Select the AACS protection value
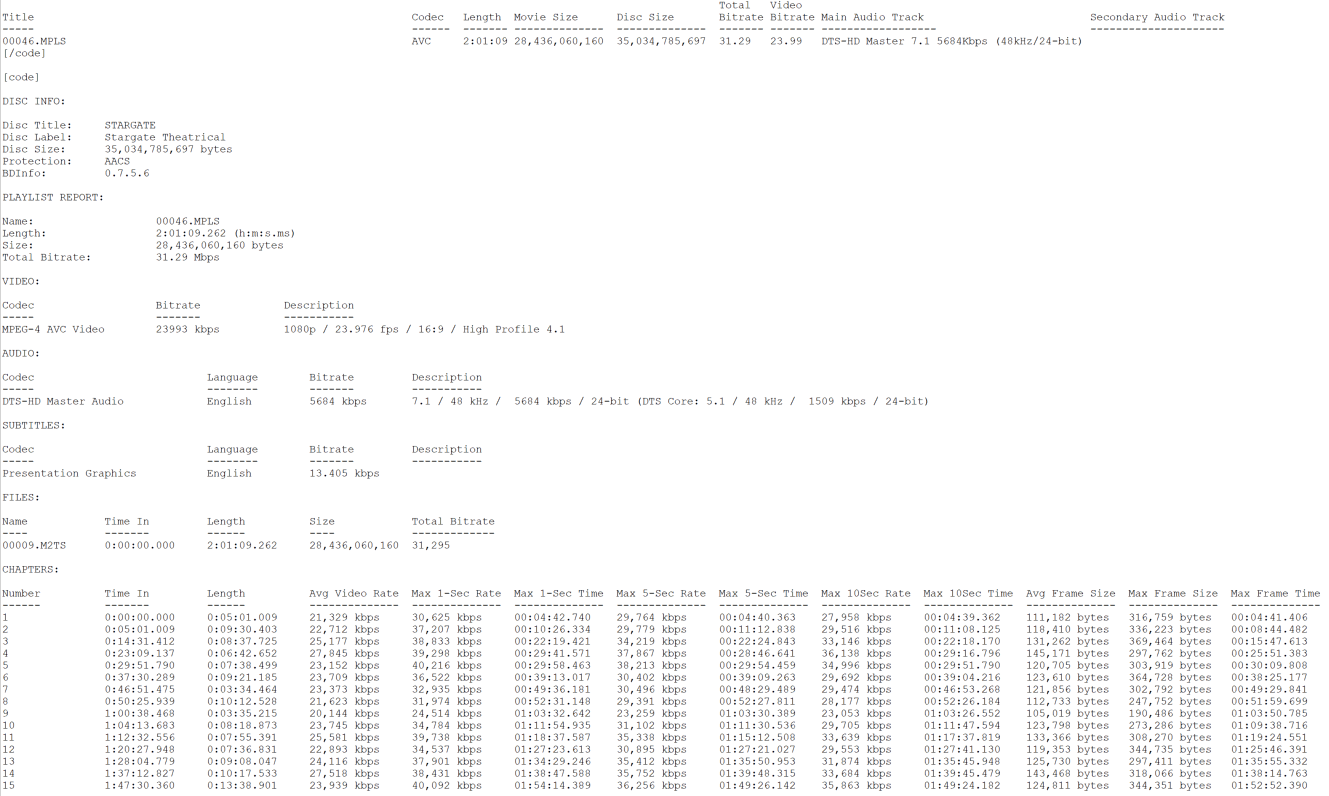The height and width of the screenshot is (796, 1329). coord(117,162)
